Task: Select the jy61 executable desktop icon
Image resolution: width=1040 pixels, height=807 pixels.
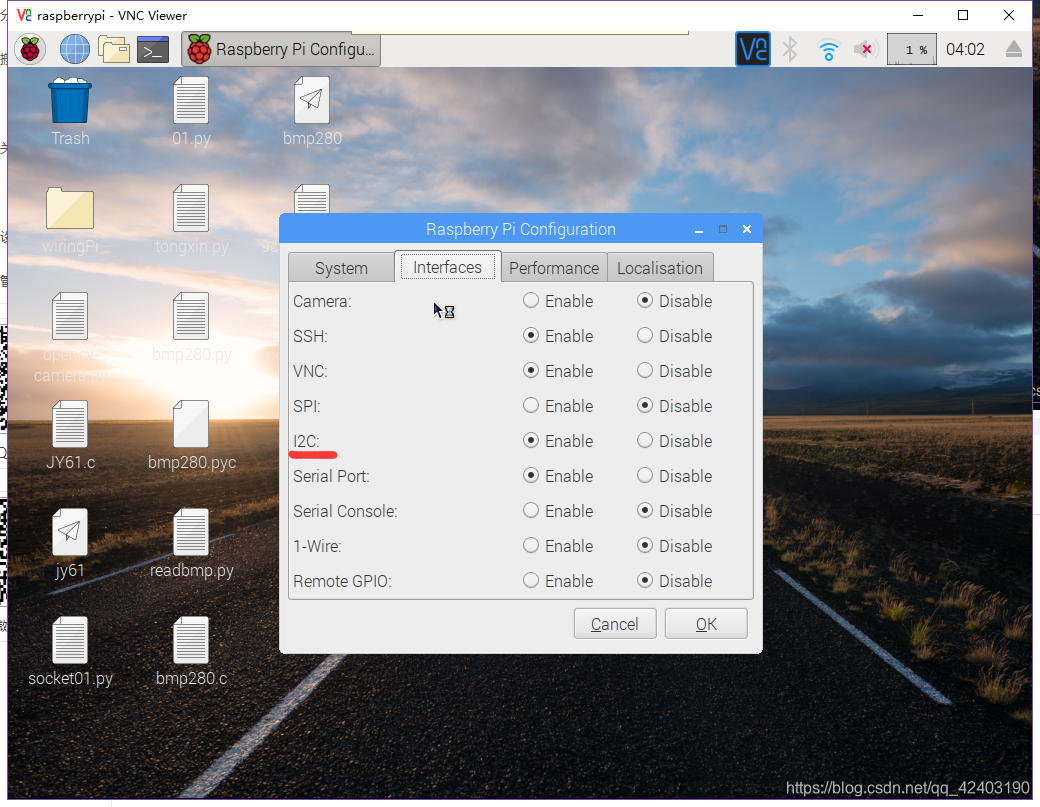Action: click(70, 544)
